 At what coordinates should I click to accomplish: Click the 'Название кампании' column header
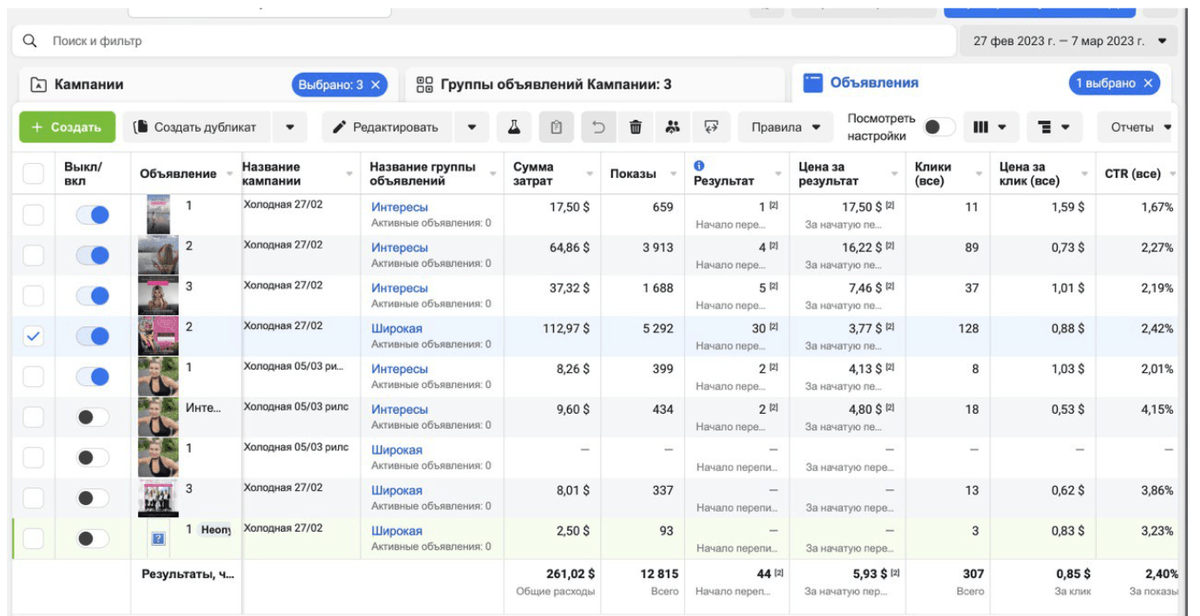300,174
